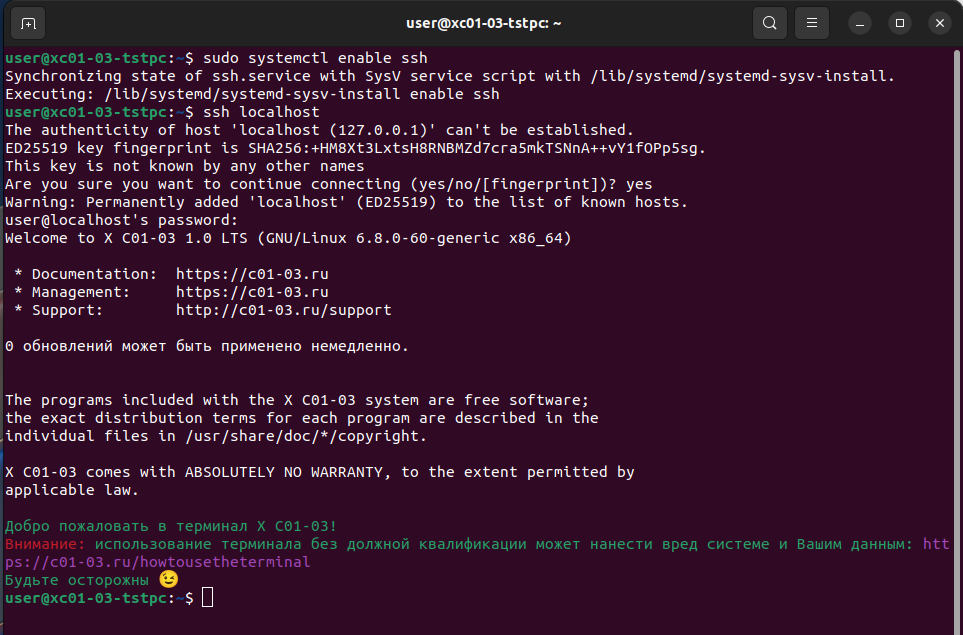
Task: Click the winking emoji after Будьте осторожны
Action: tap(169, 580)
